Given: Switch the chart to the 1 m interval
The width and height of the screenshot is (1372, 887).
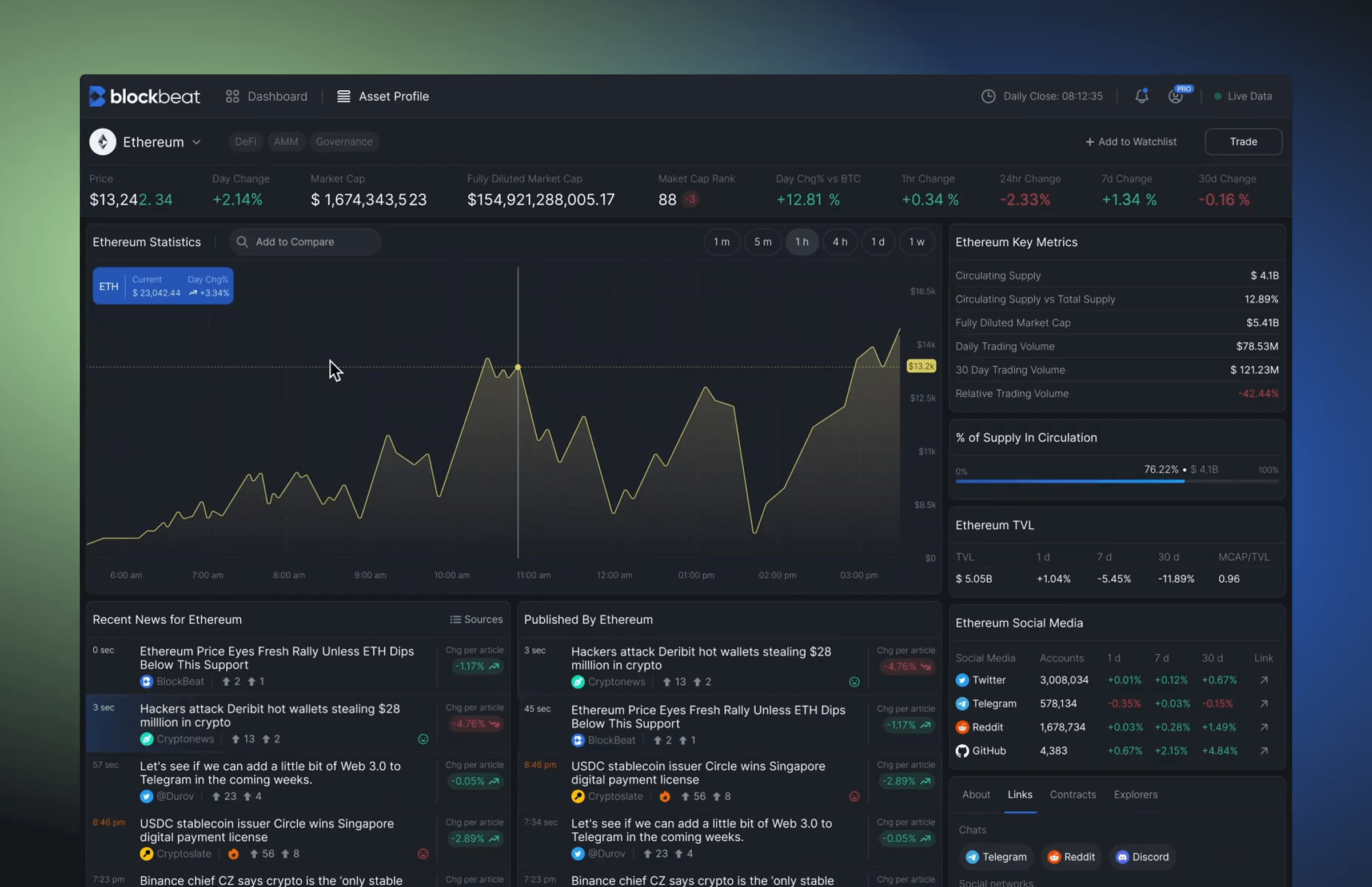Looking at the screenshot, I should coord(721,242).
